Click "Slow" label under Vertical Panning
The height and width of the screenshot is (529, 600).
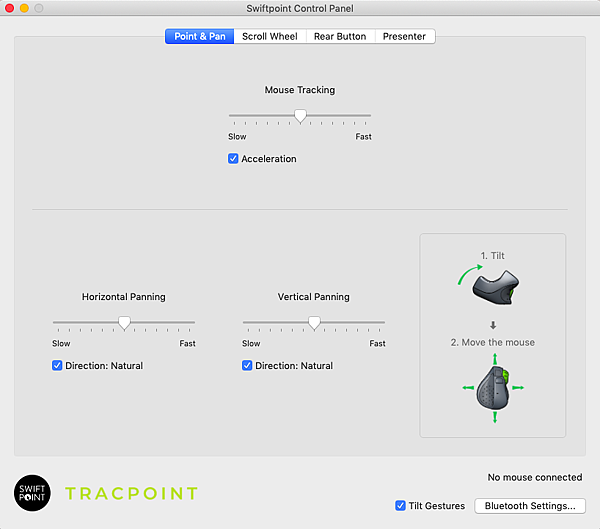(x=251, y=344)
